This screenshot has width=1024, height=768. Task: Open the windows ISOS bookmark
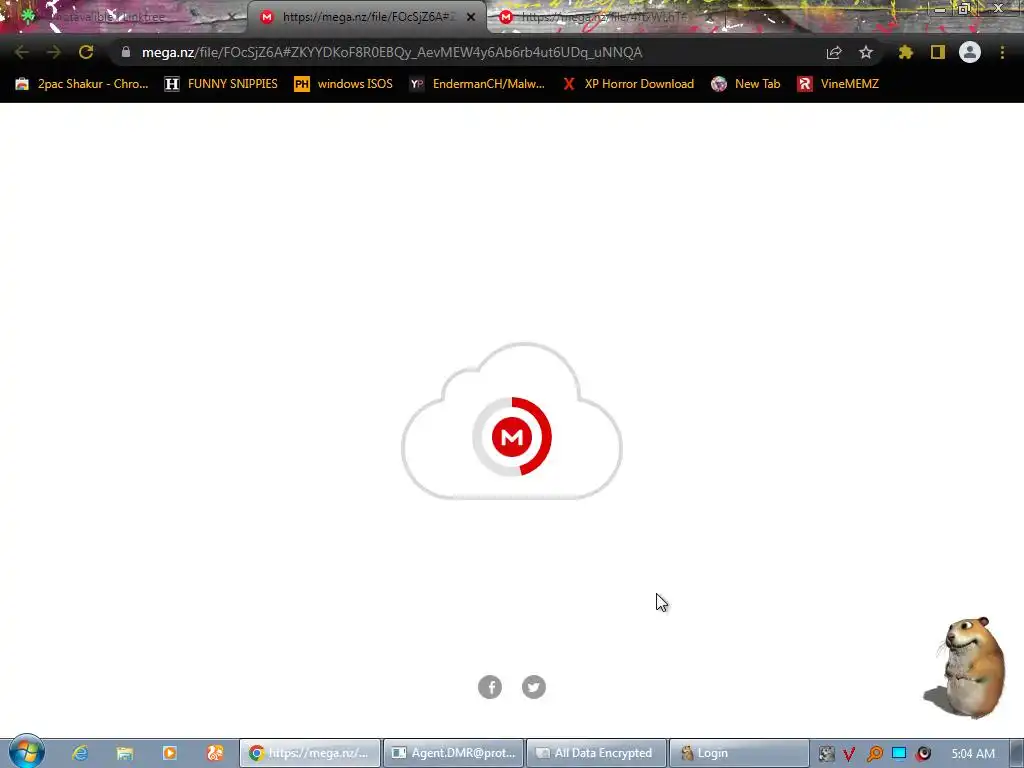click(344, 84)
